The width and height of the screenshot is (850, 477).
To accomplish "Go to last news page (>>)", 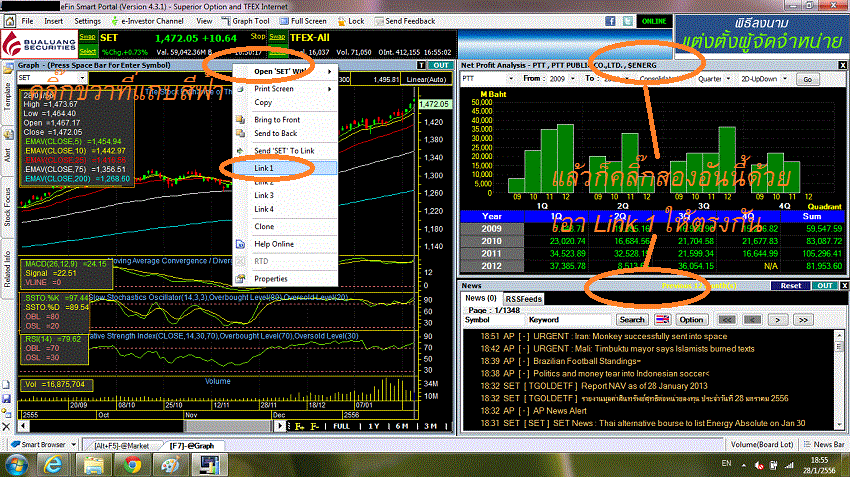I will (803, 320).
